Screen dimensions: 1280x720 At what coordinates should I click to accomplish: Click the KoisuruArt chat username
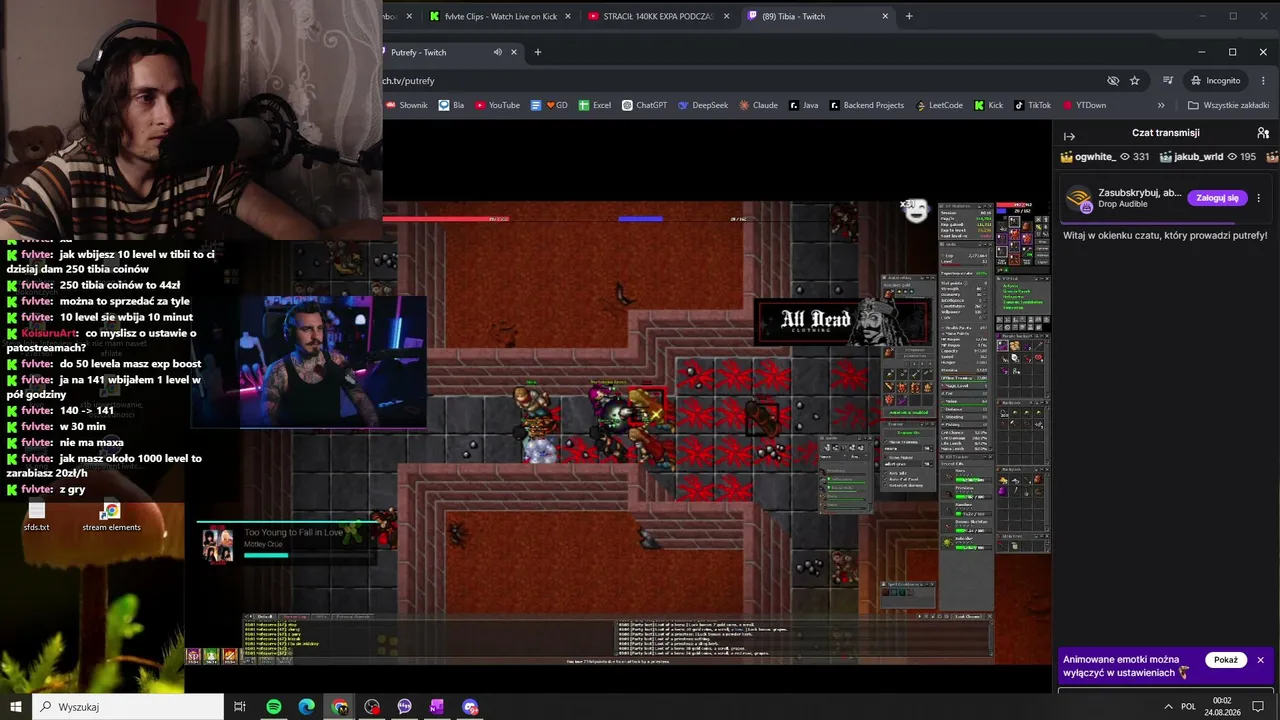(49, 333)
